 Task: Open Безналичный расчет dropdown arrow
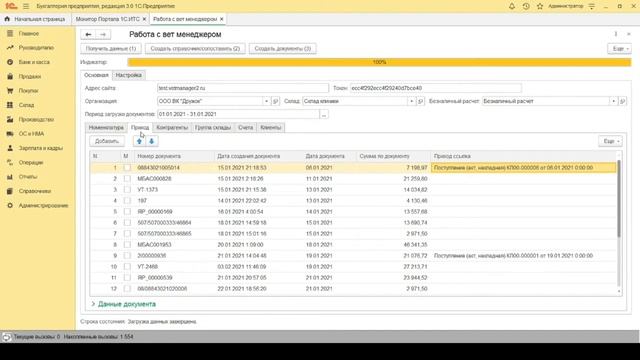coord(613,101)
